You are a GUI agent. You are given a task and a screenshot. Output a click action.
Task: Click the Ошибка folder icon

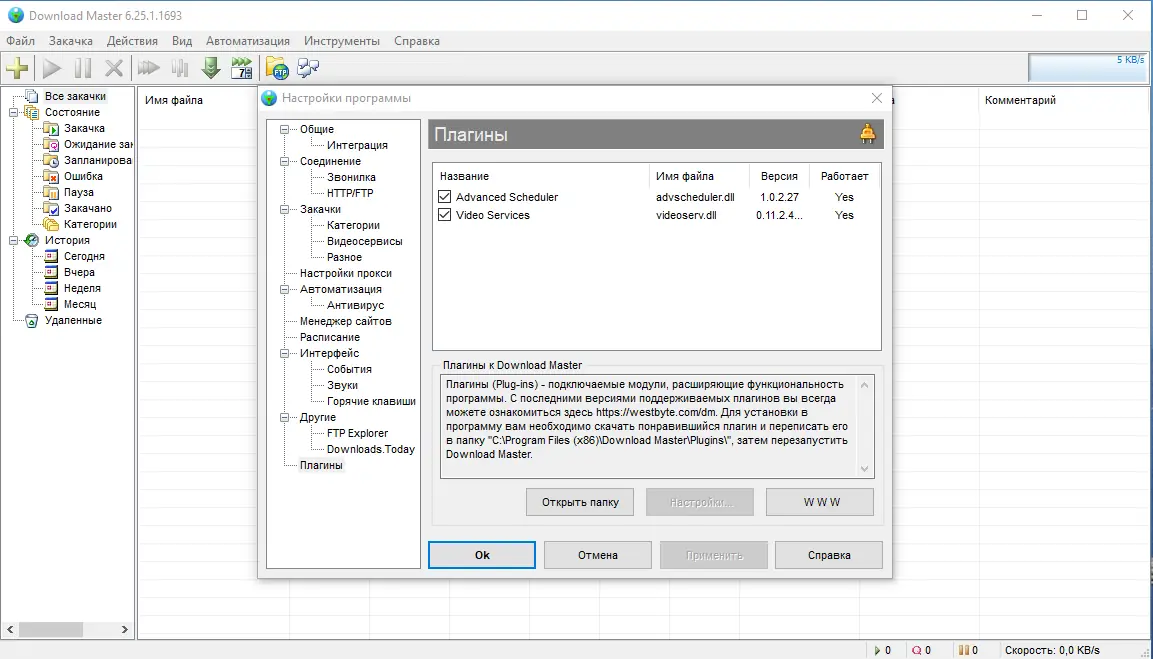(51, 177)
